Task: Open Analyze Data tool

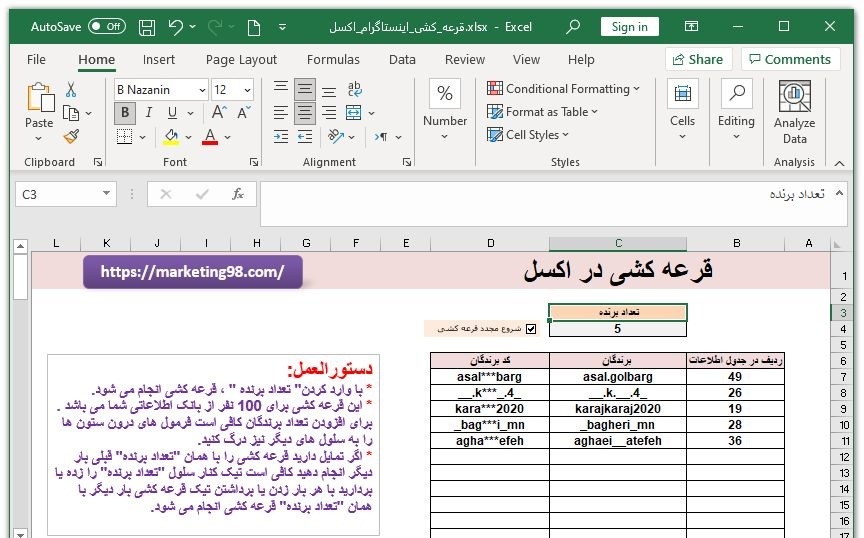Action: (794, 114)
